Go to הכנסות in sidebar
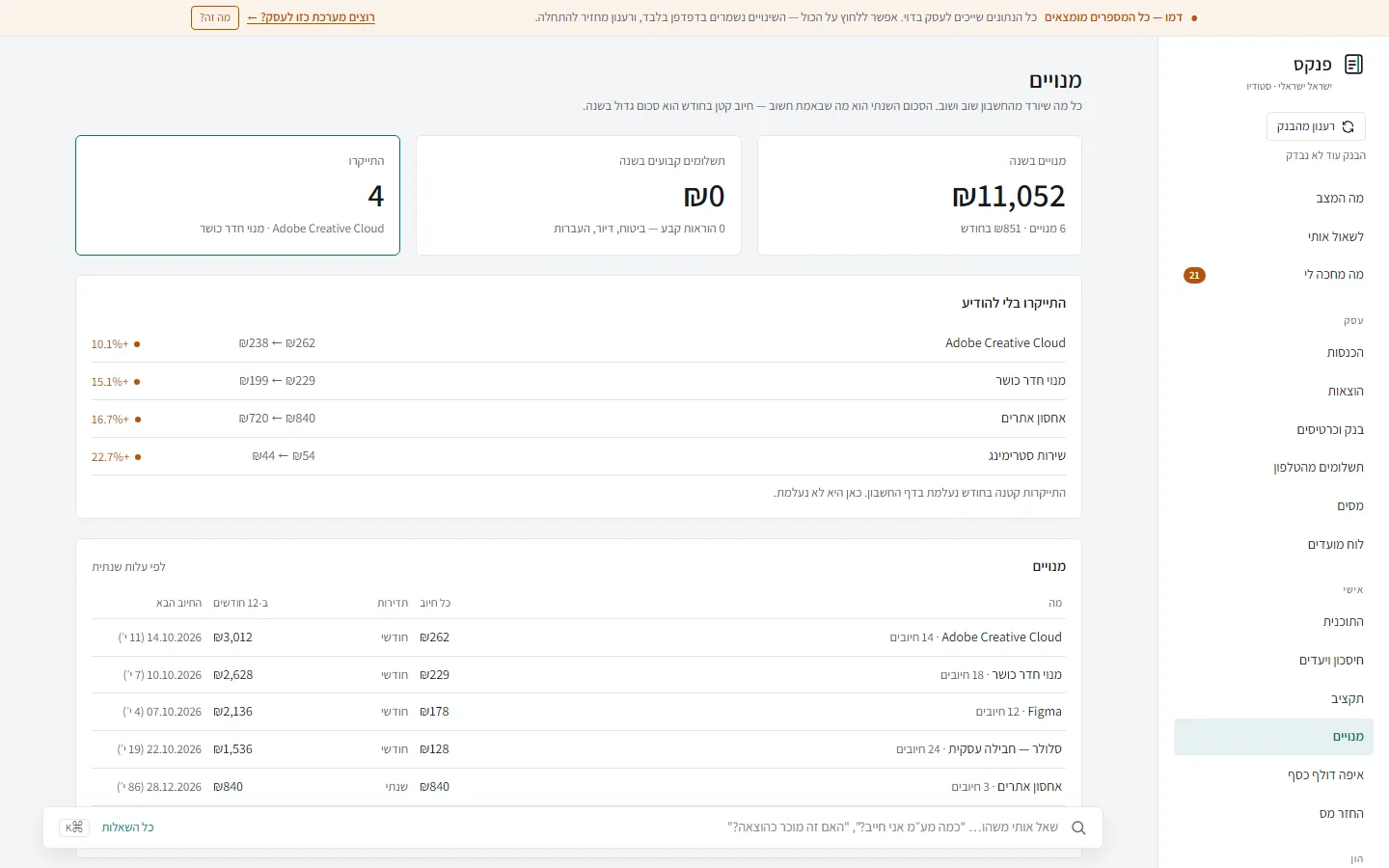Image resolution: width=1389 pixels, height=868 pixels. point(1273,353)
